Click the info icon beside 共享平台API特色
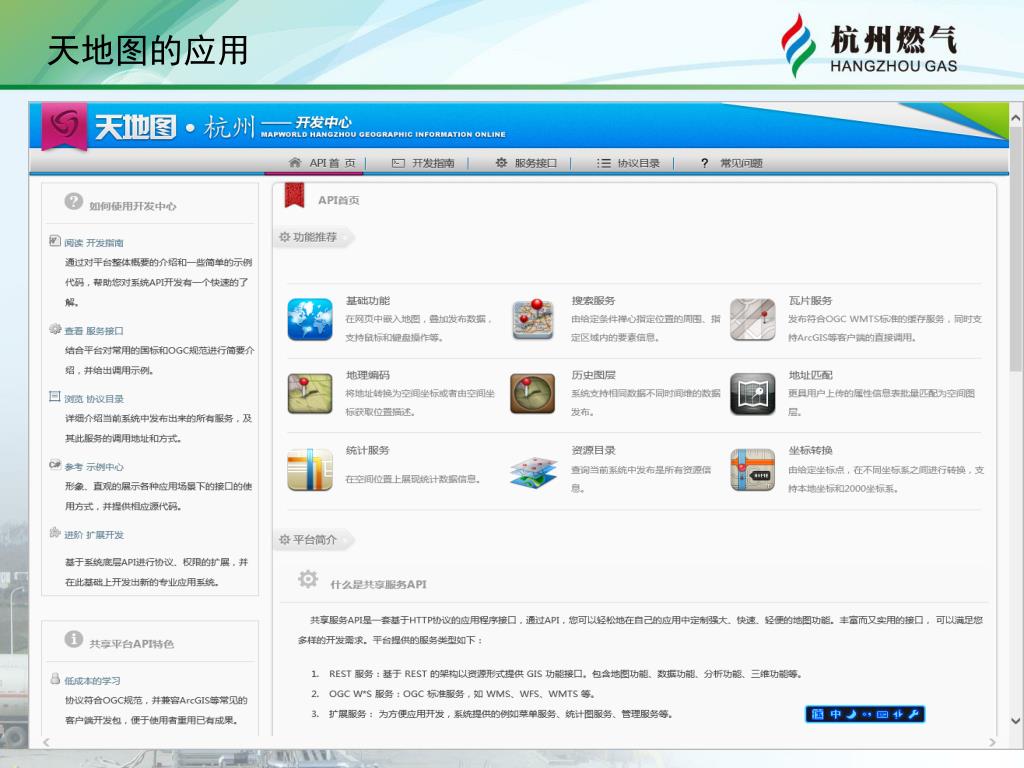This screenshot has height=768, width=1024. click(74, 638)
